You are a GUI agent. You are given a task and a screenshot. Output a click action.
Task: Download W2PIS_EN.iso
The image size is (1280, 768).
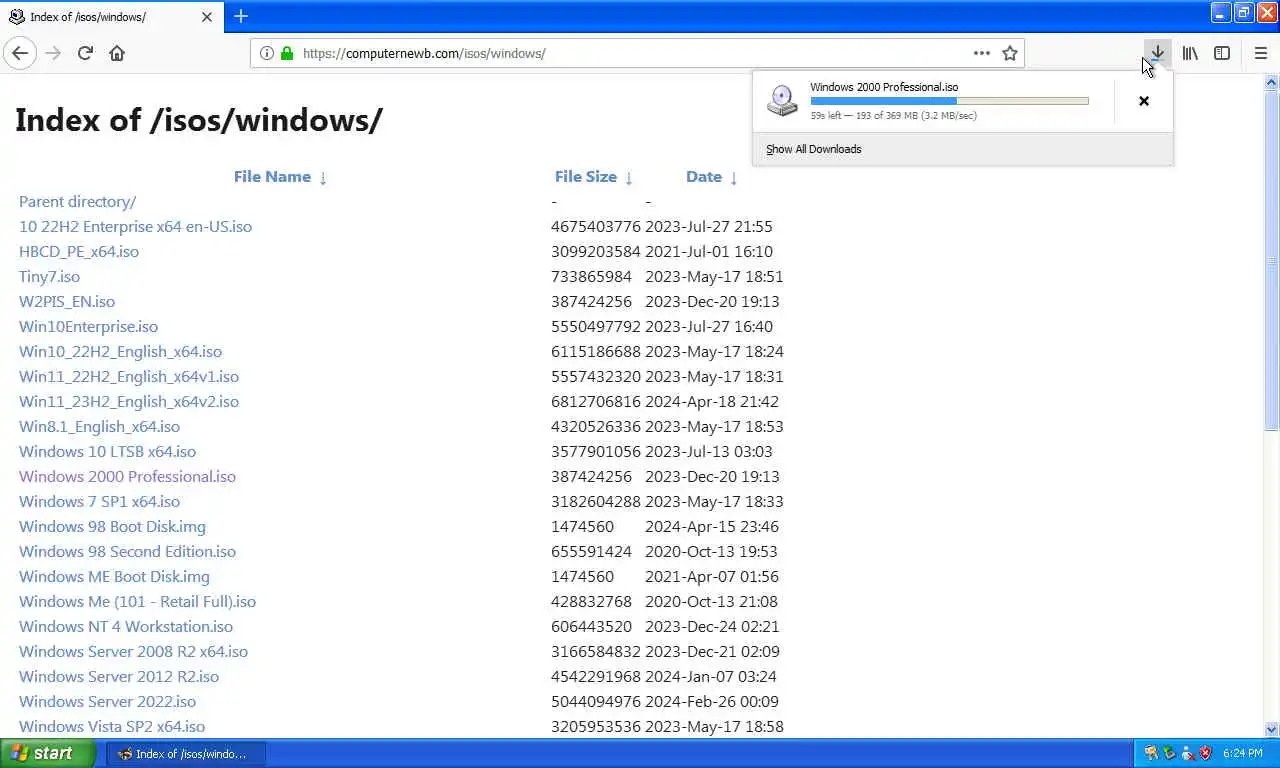point(67,301)
